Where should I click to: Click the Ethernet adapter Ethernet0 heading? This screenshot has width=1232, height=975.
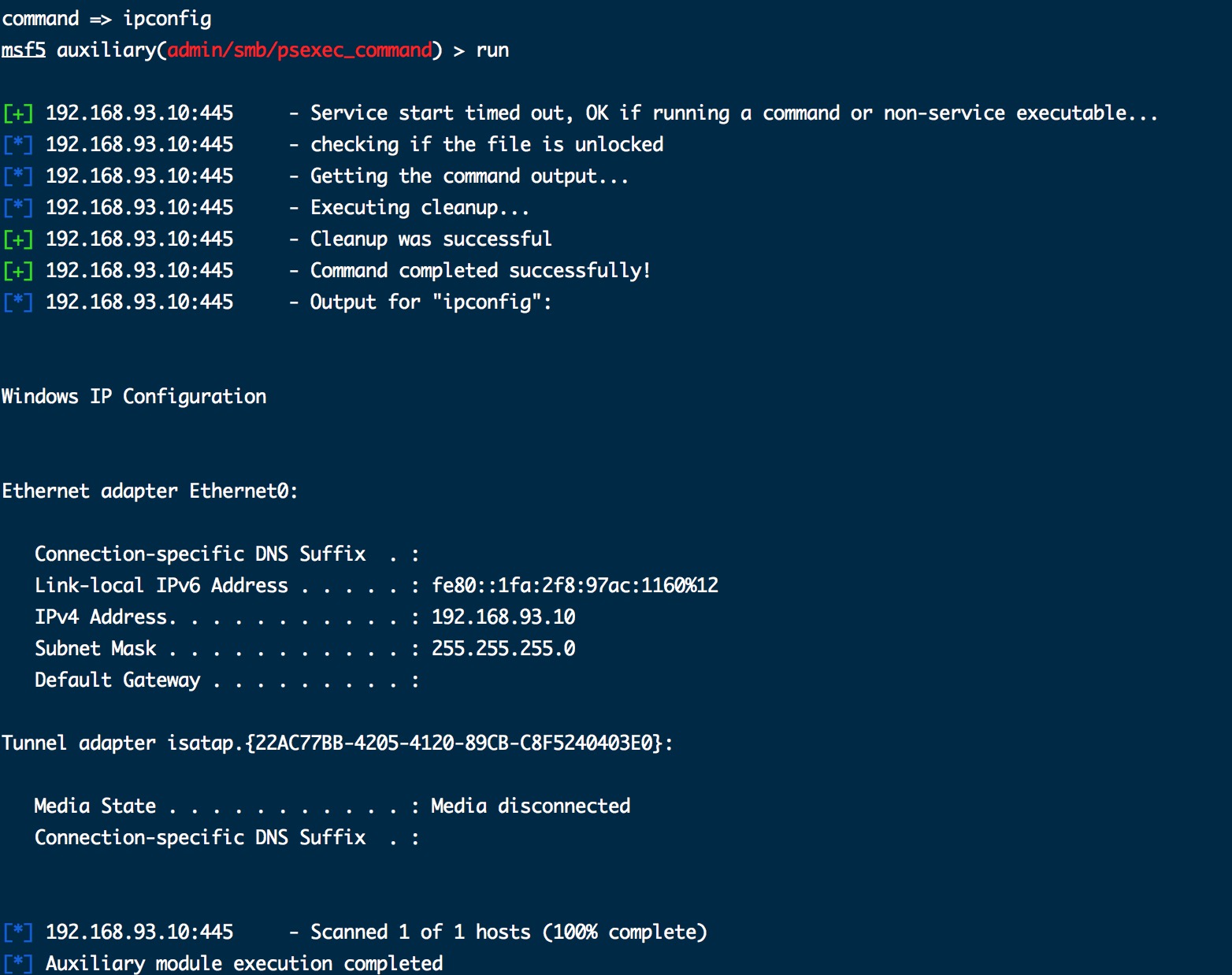[x=150, y=491]
